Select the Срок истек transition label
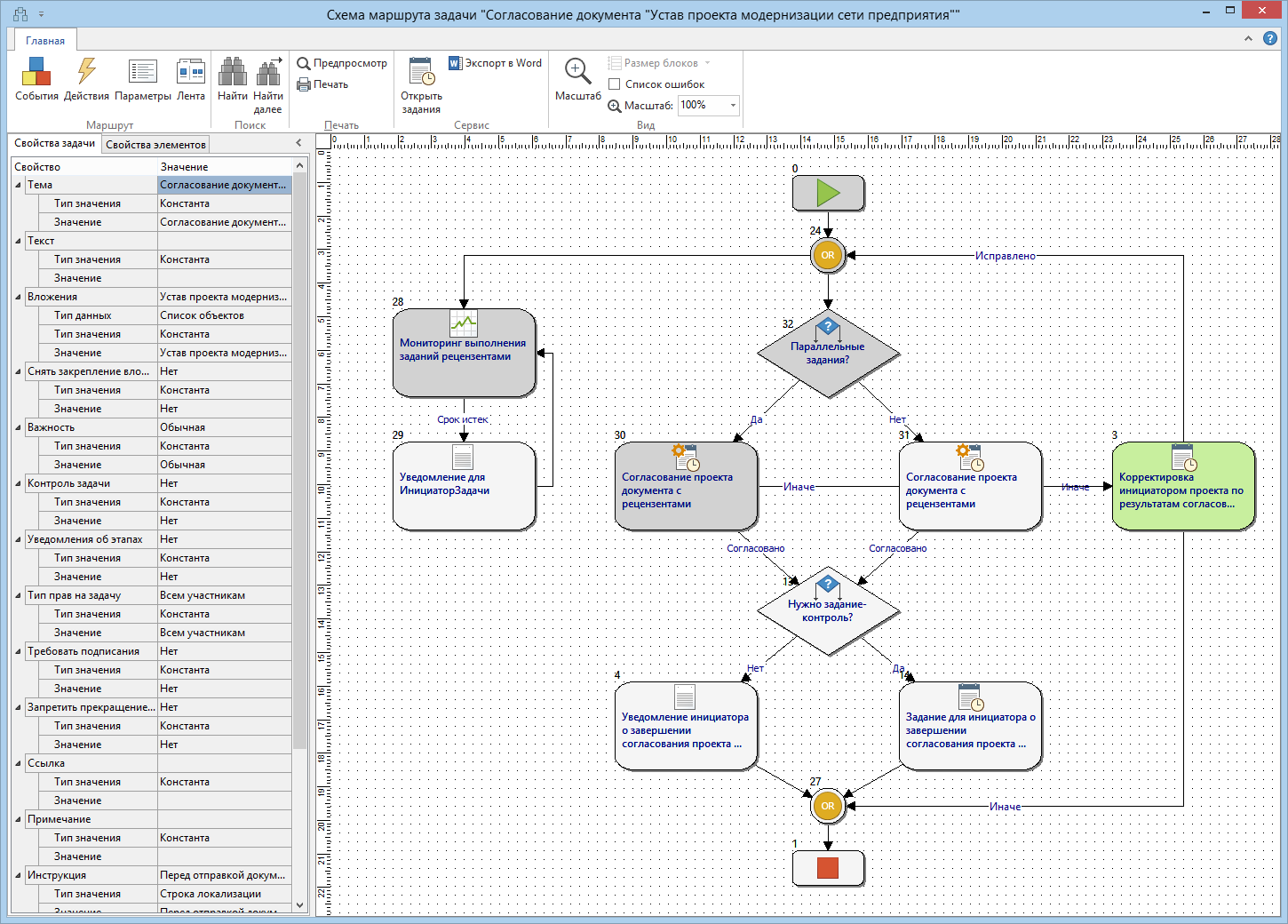 [463, 419]
